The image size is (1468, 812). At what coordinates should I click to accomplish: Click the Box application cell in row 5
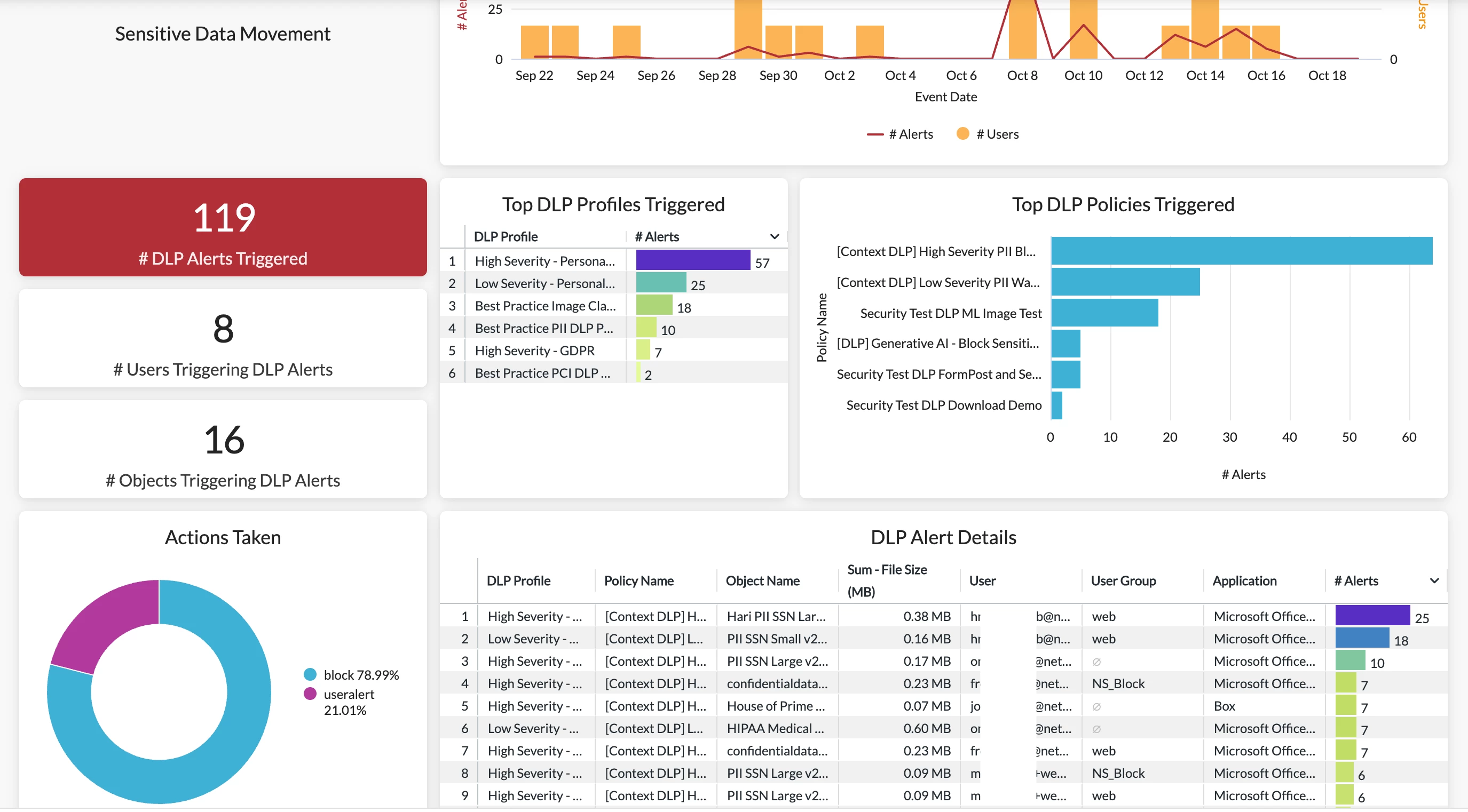(x=1224, y=706)
